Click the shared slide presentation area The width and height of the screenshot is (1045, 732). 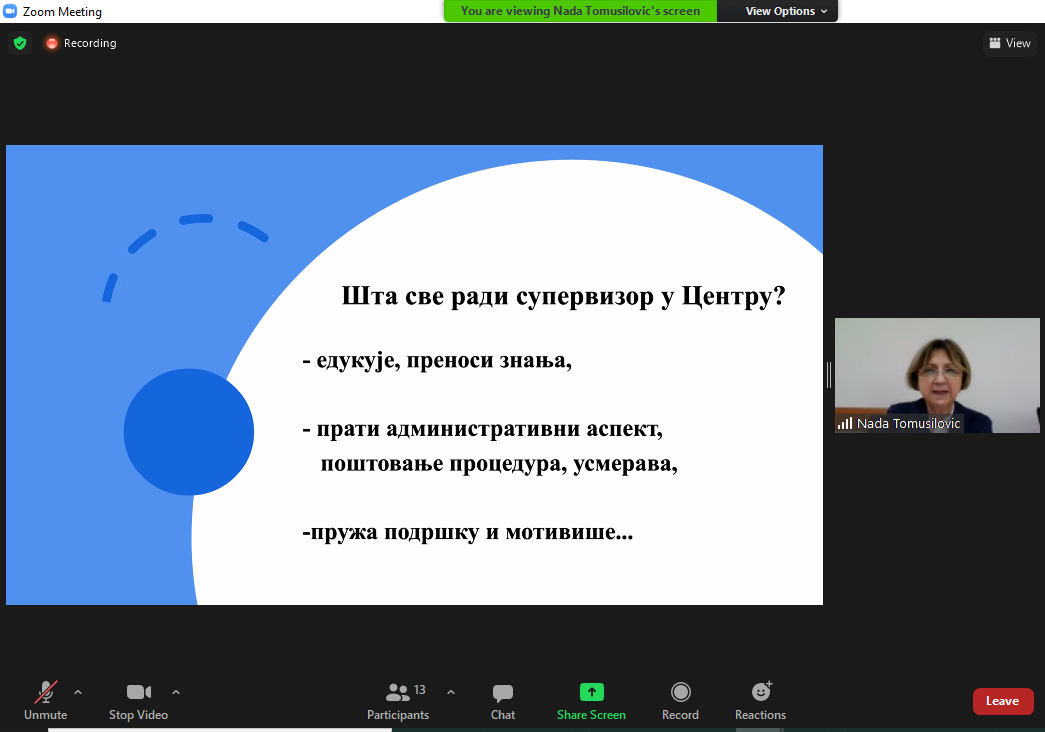click(414, 375)
